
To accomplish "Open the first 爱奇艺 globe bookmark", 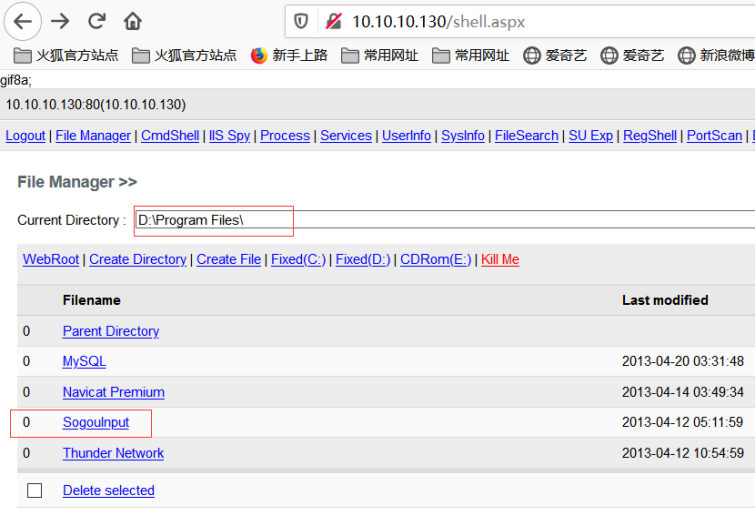I will pos(555,55).
